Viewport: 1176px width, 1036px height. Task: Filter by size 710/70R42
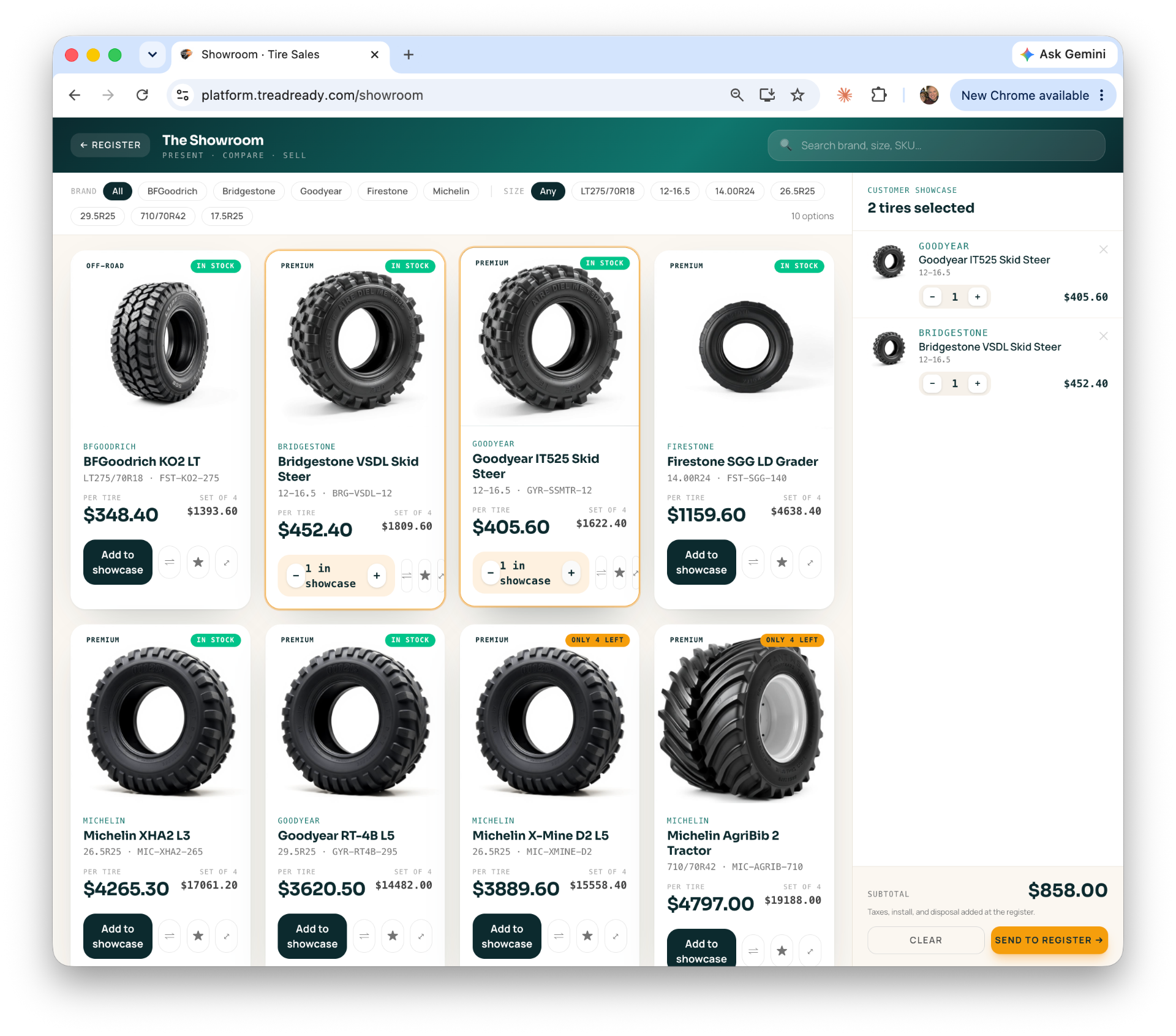(x=163, y=216)
